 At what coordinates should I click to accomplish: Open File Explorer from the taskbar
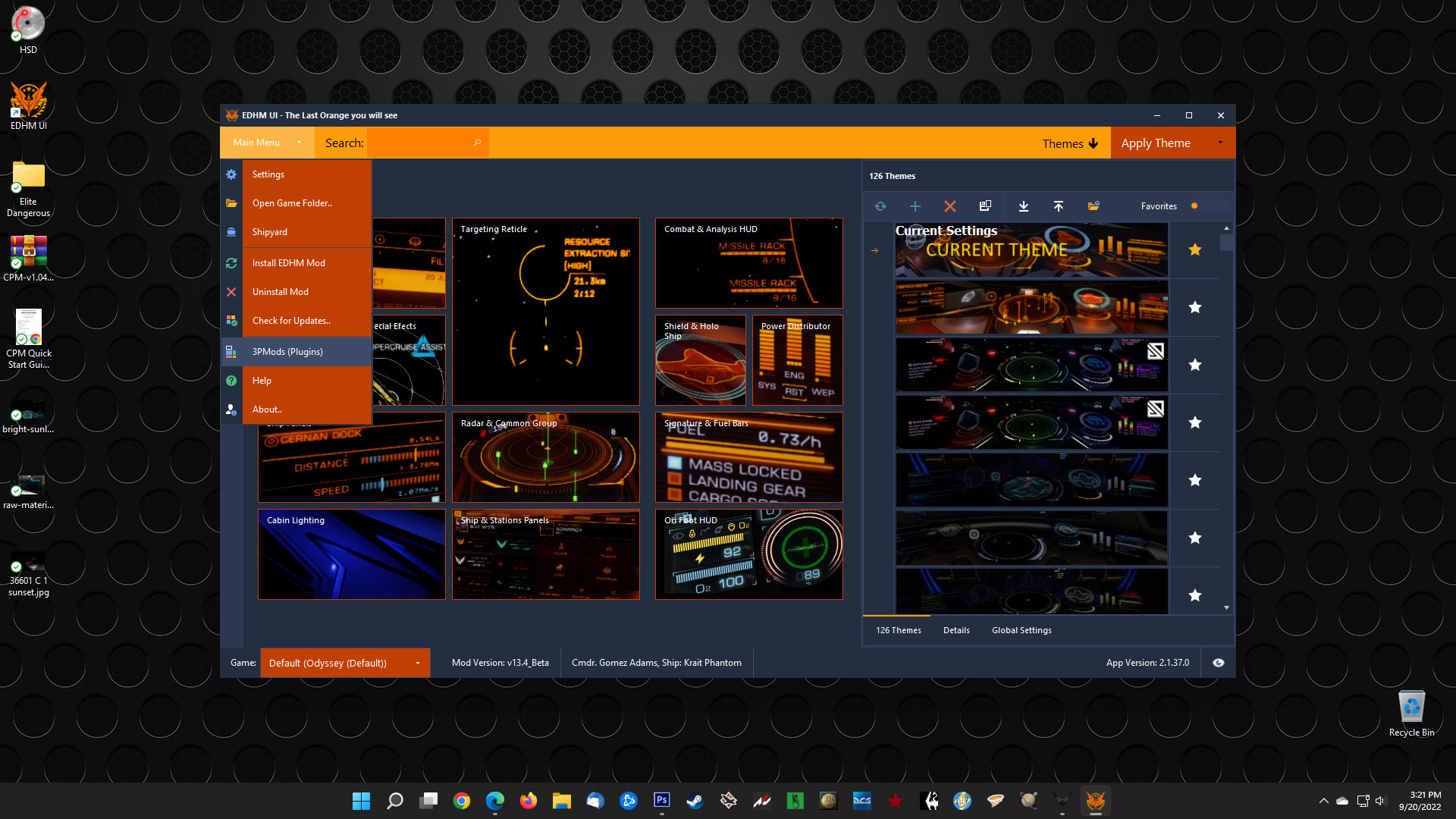[x=561, y=801]
